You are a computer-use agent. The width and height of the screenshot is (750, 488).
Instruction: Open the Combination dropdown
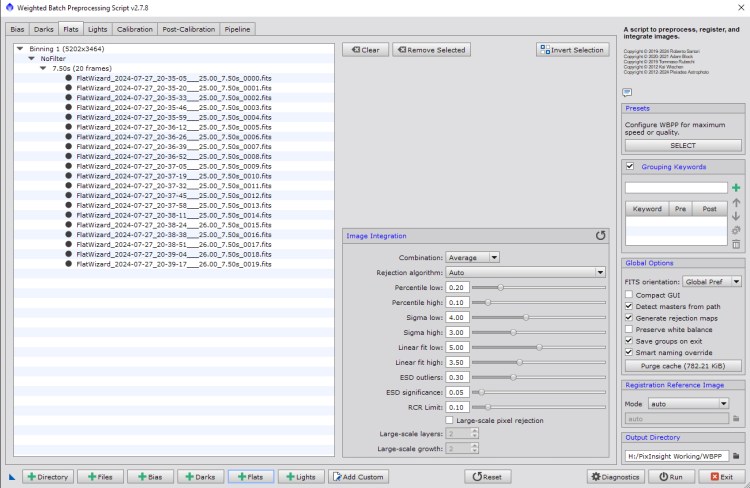click(472, 257)
